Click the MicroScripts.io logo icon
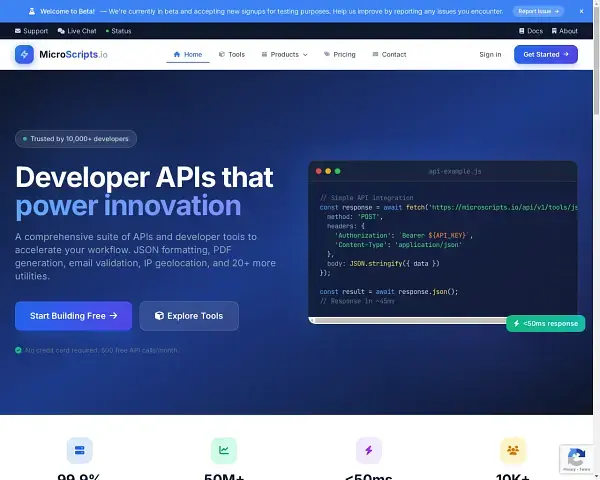This screenshot has height=480, width=600. 24,54
